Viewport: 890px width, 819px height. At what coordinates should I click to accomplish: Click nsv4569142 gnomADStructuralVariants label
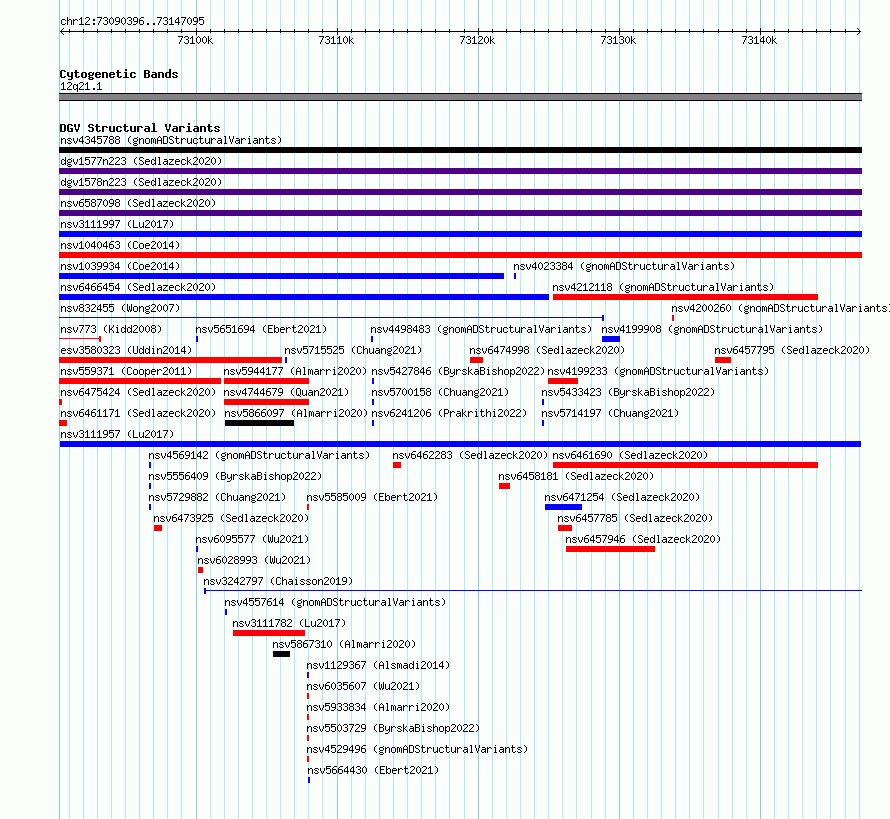pos(259,455)
